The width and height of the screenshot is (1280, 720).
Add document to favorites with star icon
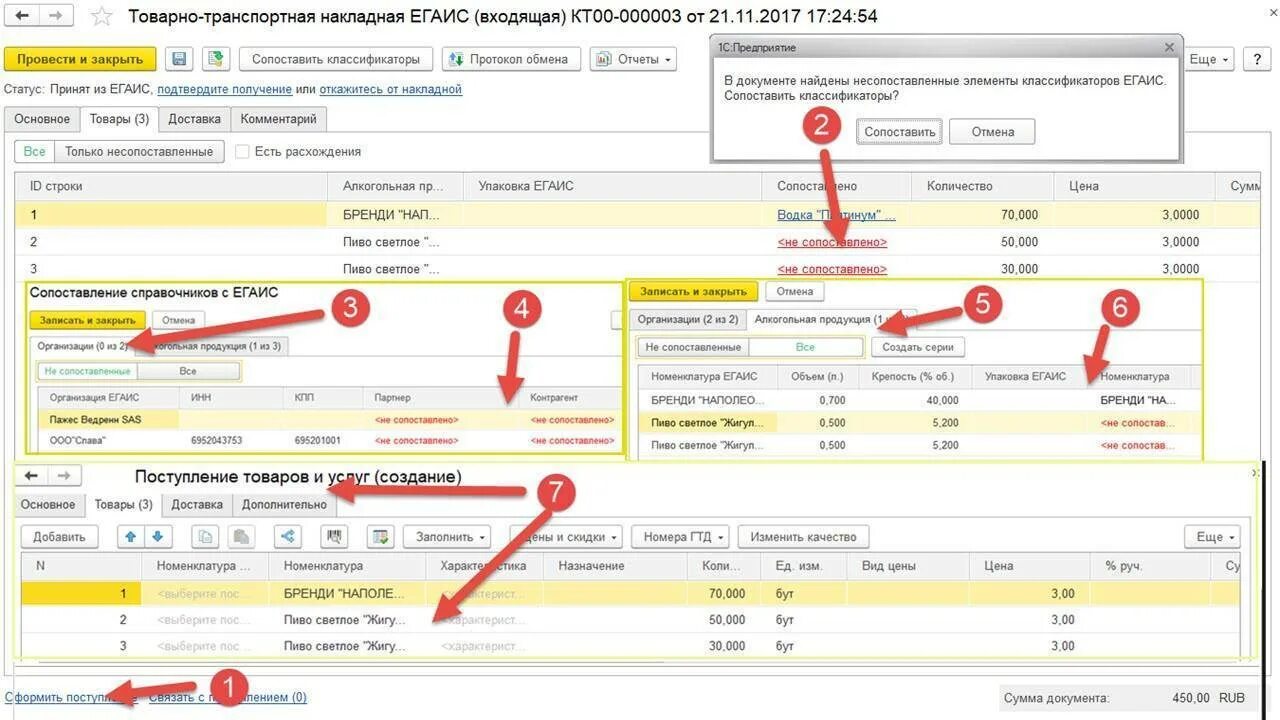(101, 16)
